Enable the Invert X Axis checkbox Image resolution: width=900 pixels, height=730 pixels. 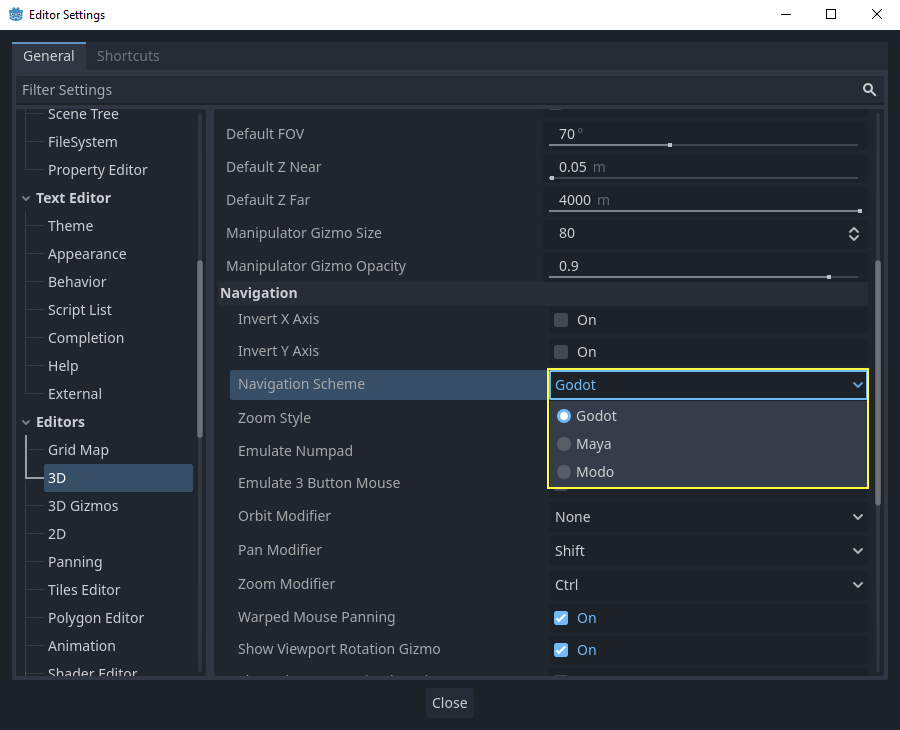click(x=561, y=320)
